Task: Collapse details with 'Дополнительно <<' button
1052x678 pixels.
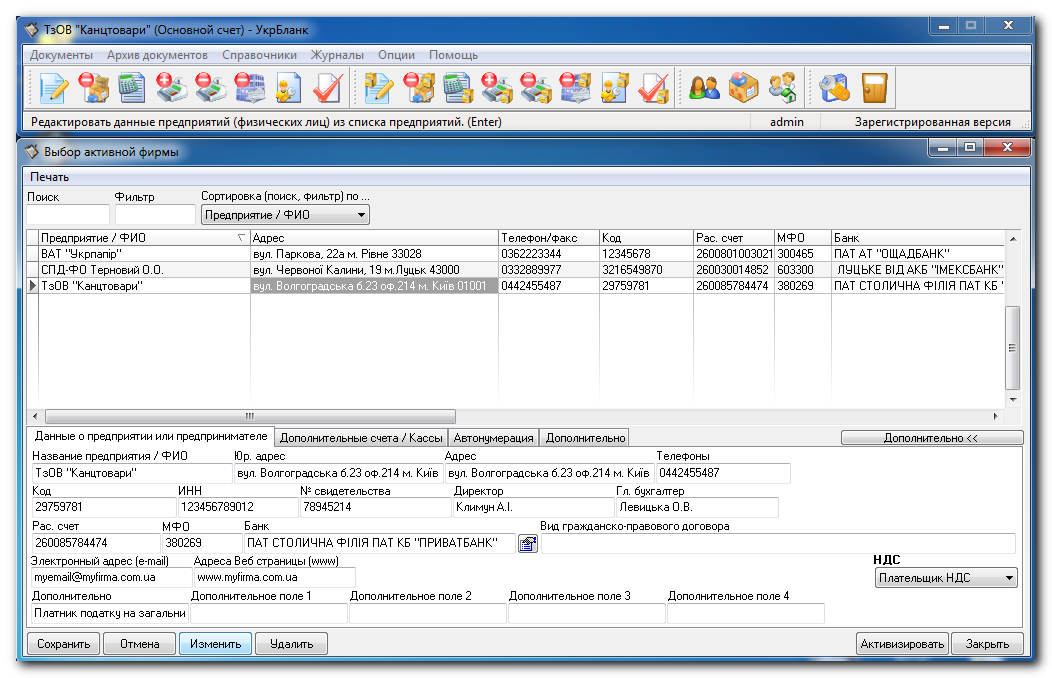Action: coord(932,438)
